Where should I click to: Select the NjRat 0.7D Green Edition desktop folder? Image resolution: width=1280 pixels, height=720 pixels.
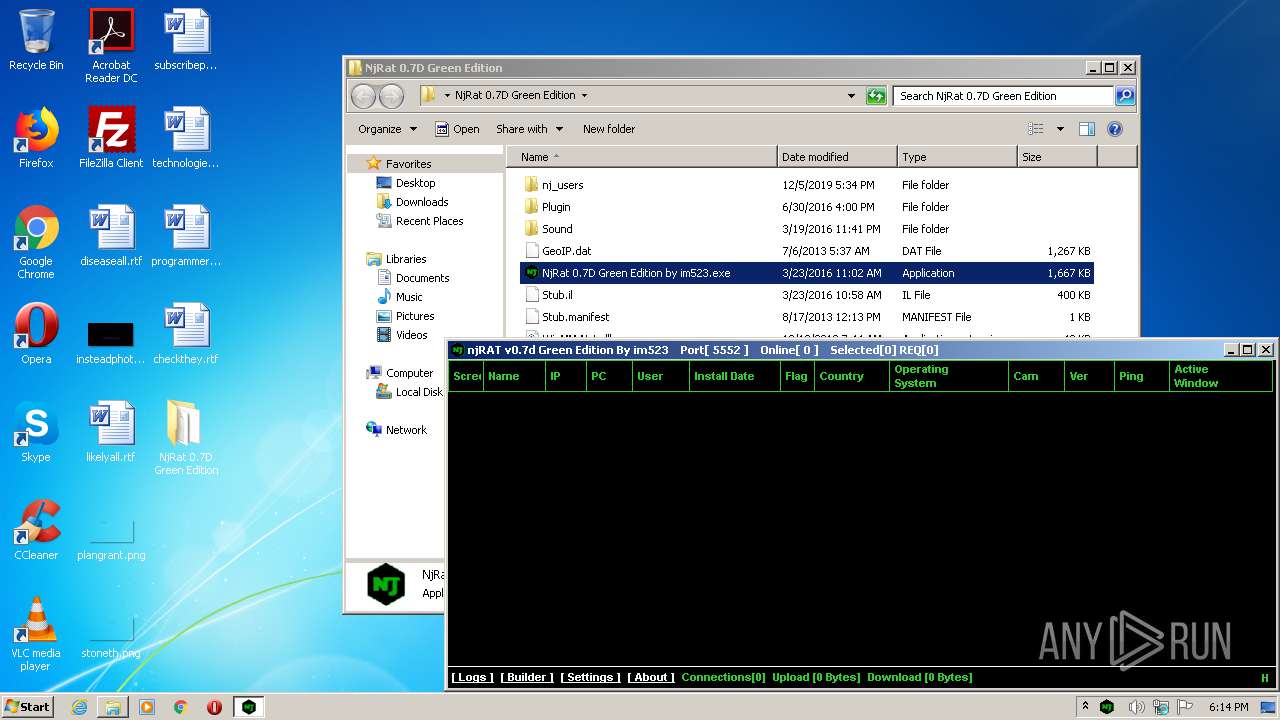click(186, 439)
